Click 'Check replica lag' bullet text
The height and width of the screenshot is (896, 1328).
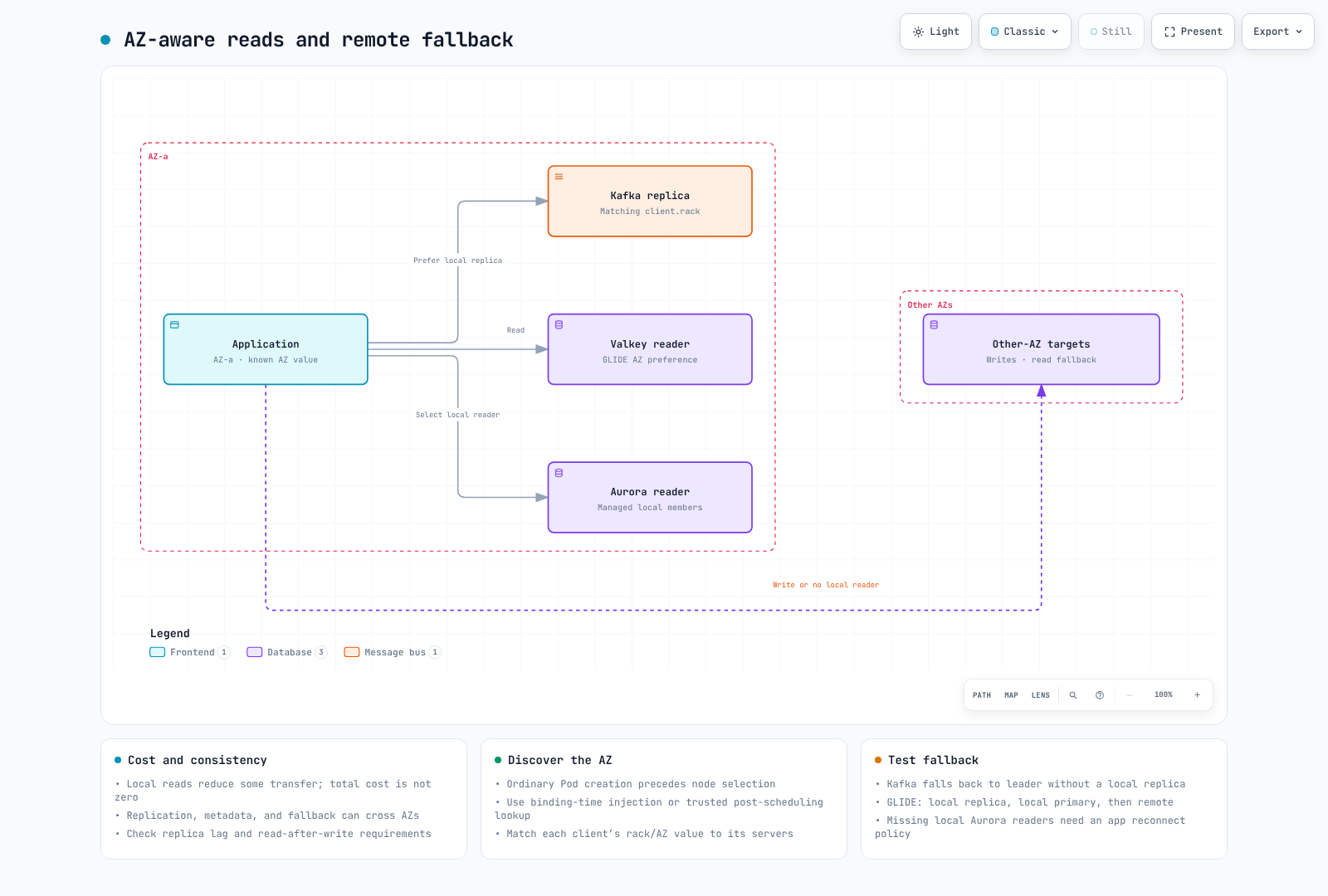click(279, 834)
